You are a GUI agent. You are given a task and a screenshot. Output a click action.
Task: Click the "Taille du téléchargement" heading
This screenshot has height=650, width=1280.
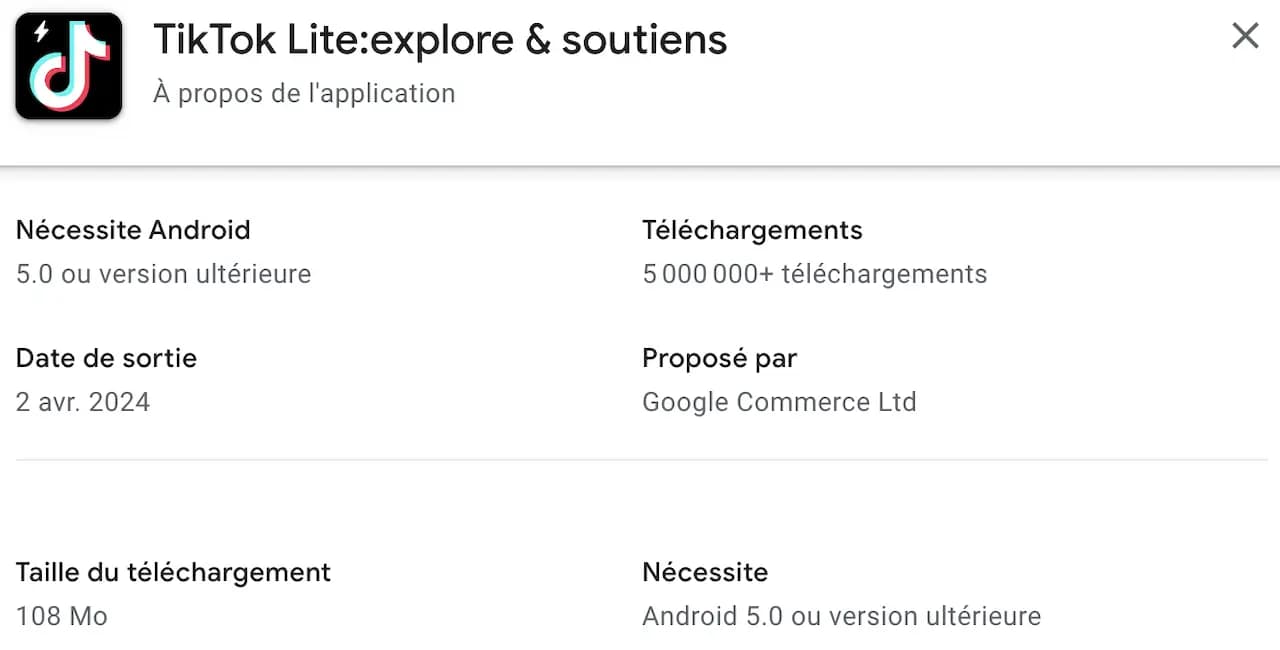click(173, 572)
